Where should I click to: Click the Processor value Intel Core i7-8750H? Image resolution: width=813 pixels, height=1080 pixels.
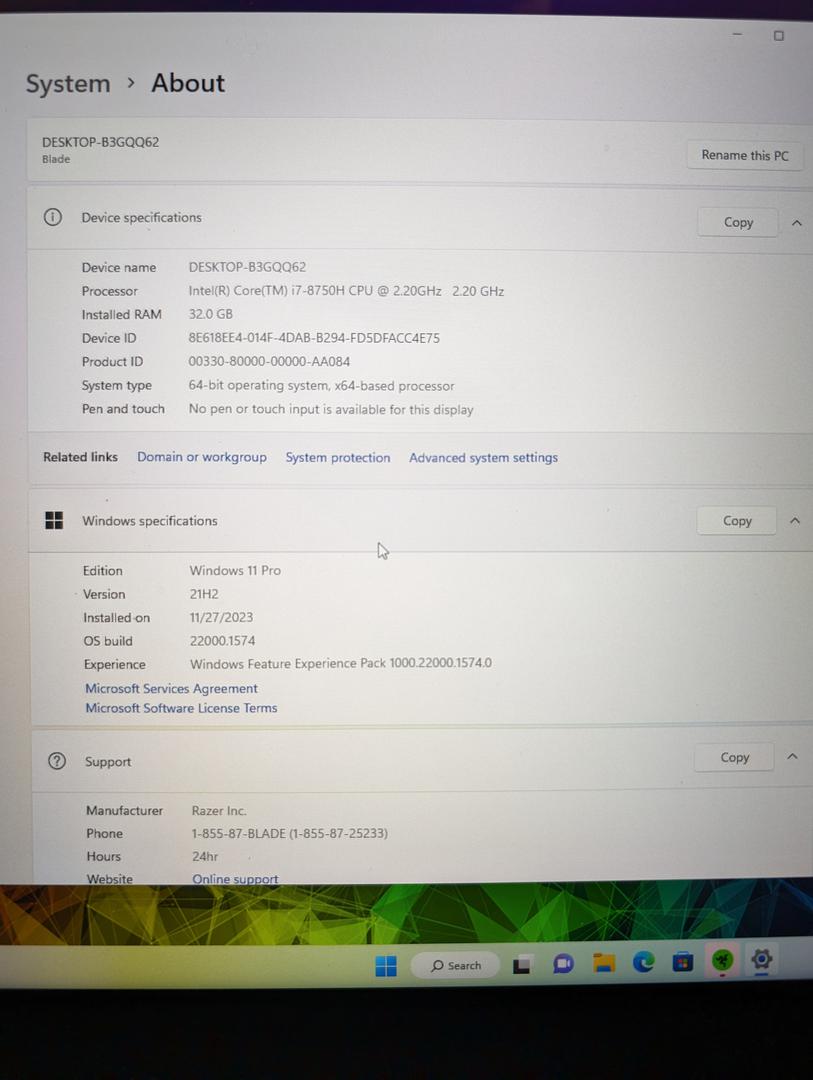347,291
